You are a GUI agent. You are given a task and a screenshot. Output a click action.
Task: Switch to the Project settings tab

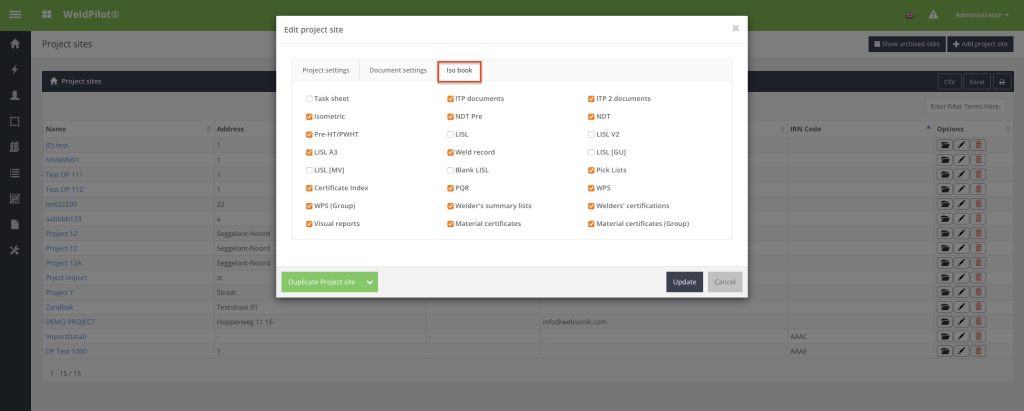326,70
